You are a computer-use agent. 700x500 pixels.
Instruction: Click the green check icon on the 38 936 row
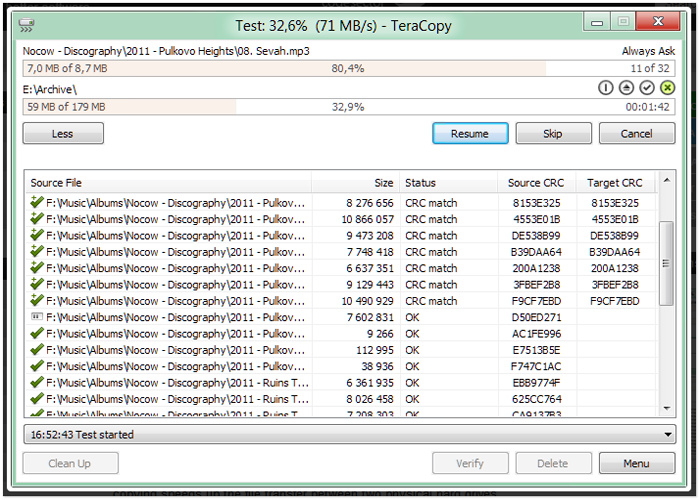[37, 366]
